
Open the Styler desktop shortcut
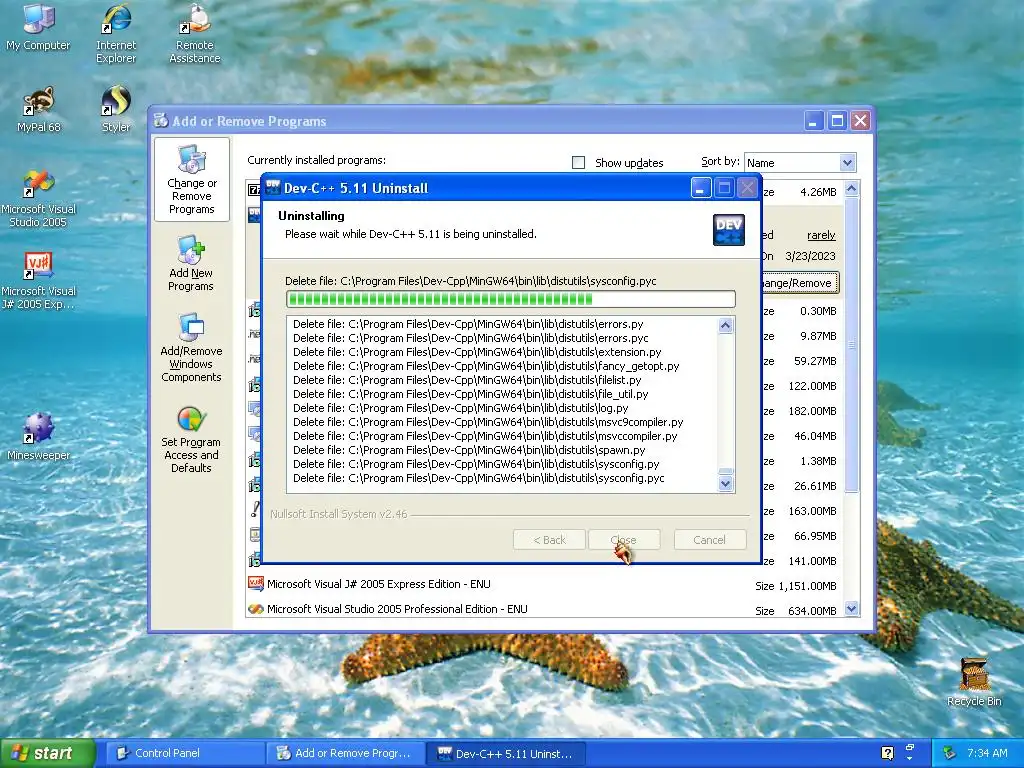(x=116, y=109)
